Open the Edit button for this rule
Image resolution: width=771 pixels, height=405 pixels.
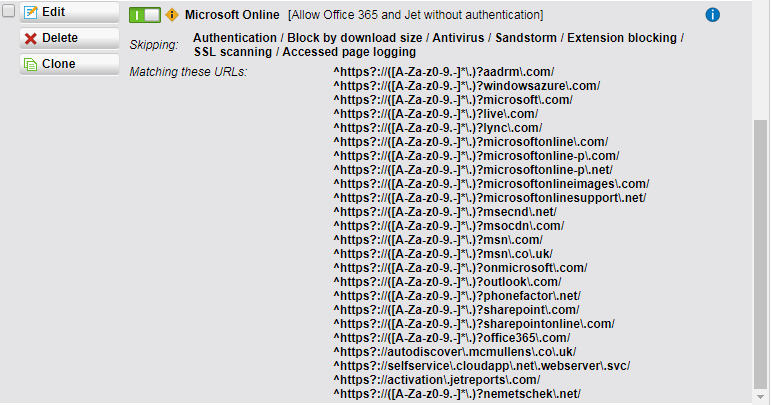coord(59,12)
